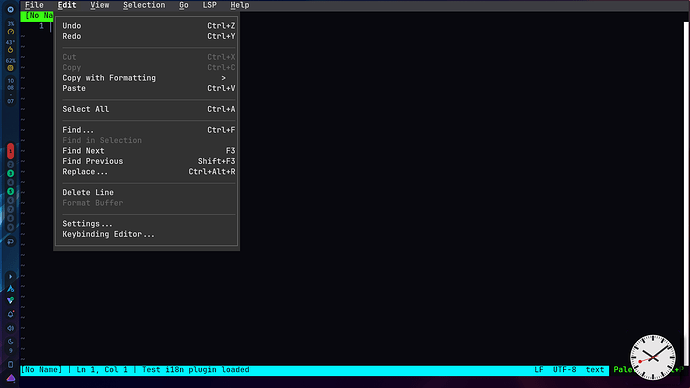The height and width of the screenshot is (388, 690).
Task: Open the Help menu
Action: 240,5
